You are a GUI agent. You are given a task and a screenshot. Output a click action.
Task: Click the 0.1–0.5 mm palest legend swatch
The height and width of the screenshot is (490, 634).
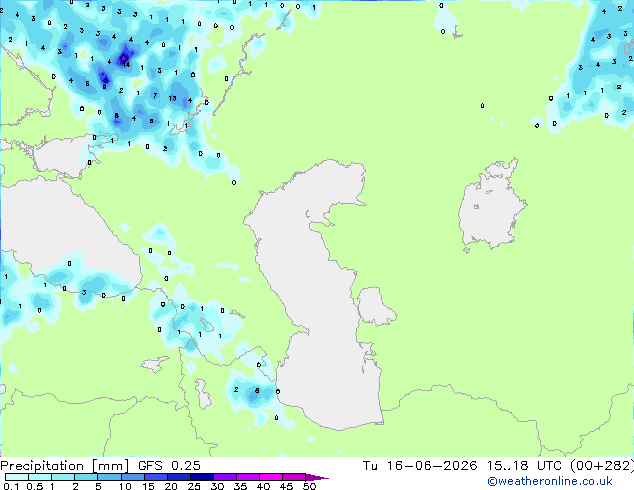coord(17,477)
